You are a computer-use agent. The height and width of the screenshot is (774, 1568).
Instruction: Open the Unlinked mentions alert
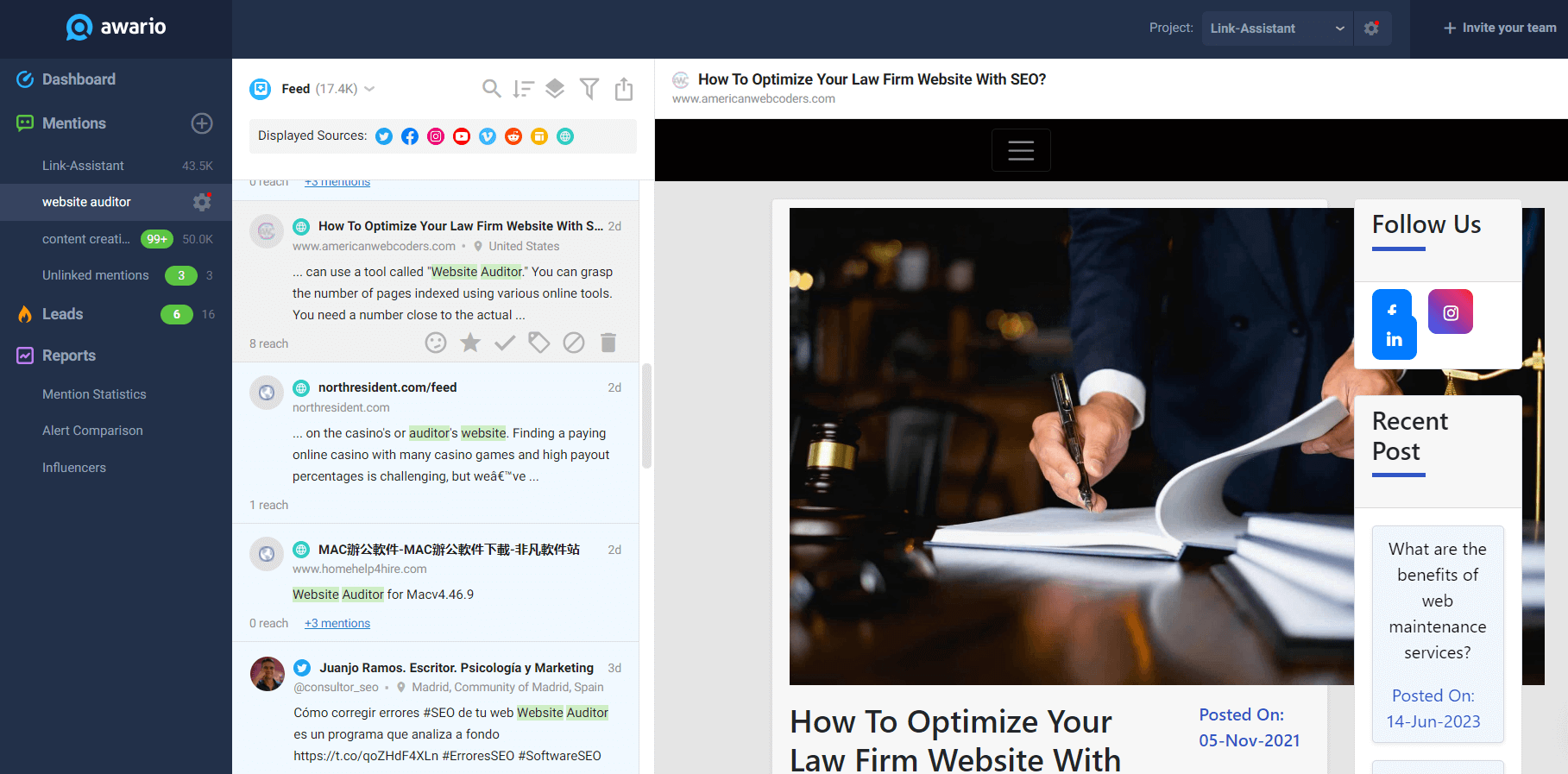(x=95, y=275)
